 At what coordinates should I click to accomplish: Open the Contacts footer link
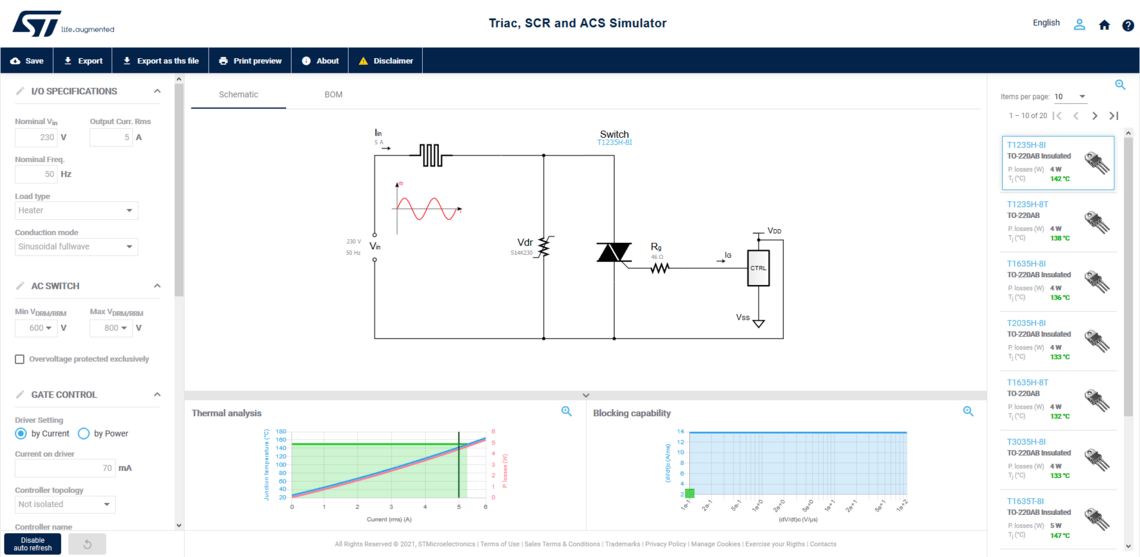click(823, 544)
